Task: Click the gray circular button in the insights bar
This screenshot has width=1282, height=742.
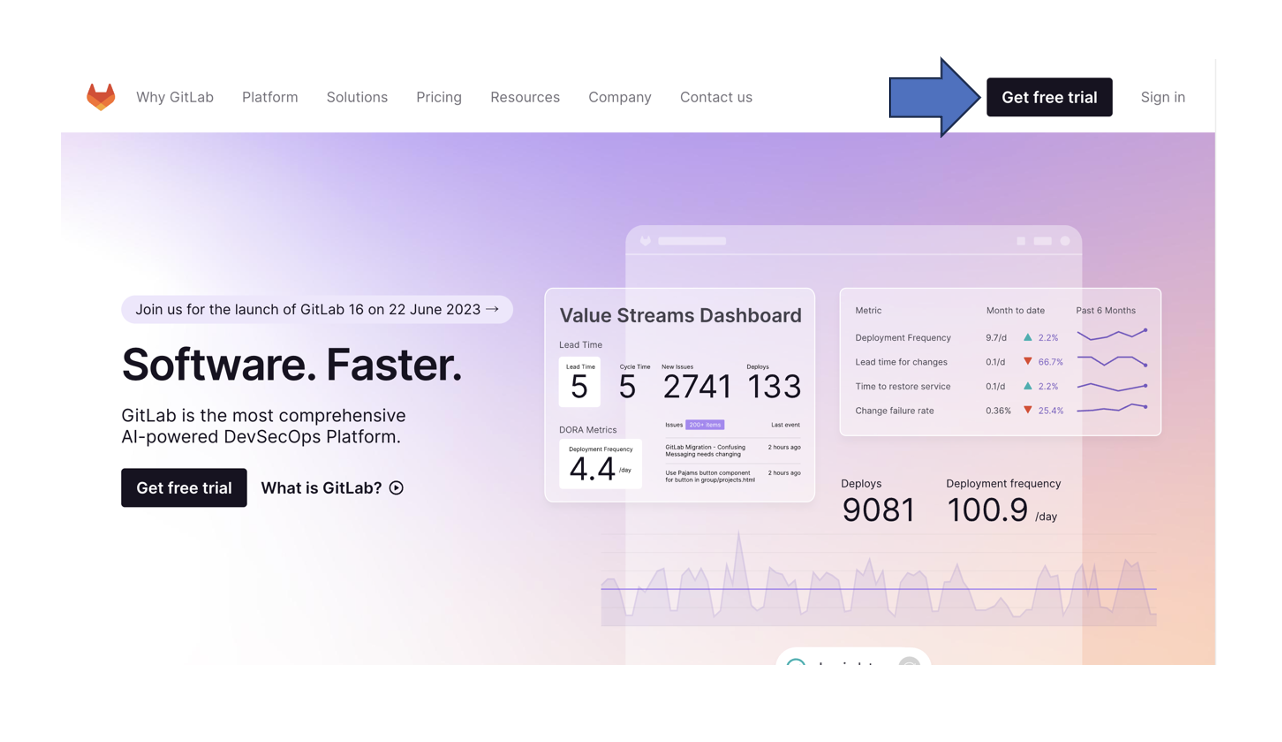Action: pos(908,665)
